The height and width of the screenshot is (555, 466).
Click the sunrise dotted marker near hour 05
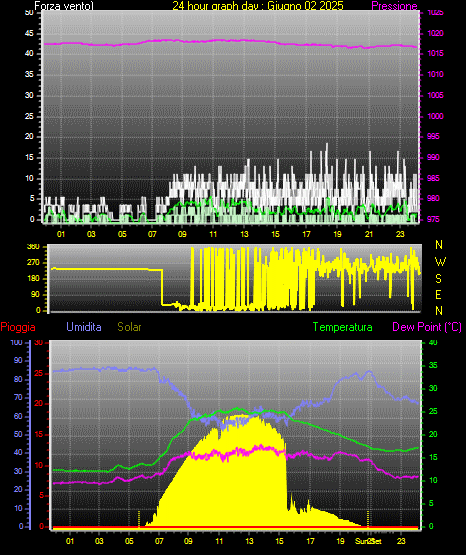(x=139, y=519)
